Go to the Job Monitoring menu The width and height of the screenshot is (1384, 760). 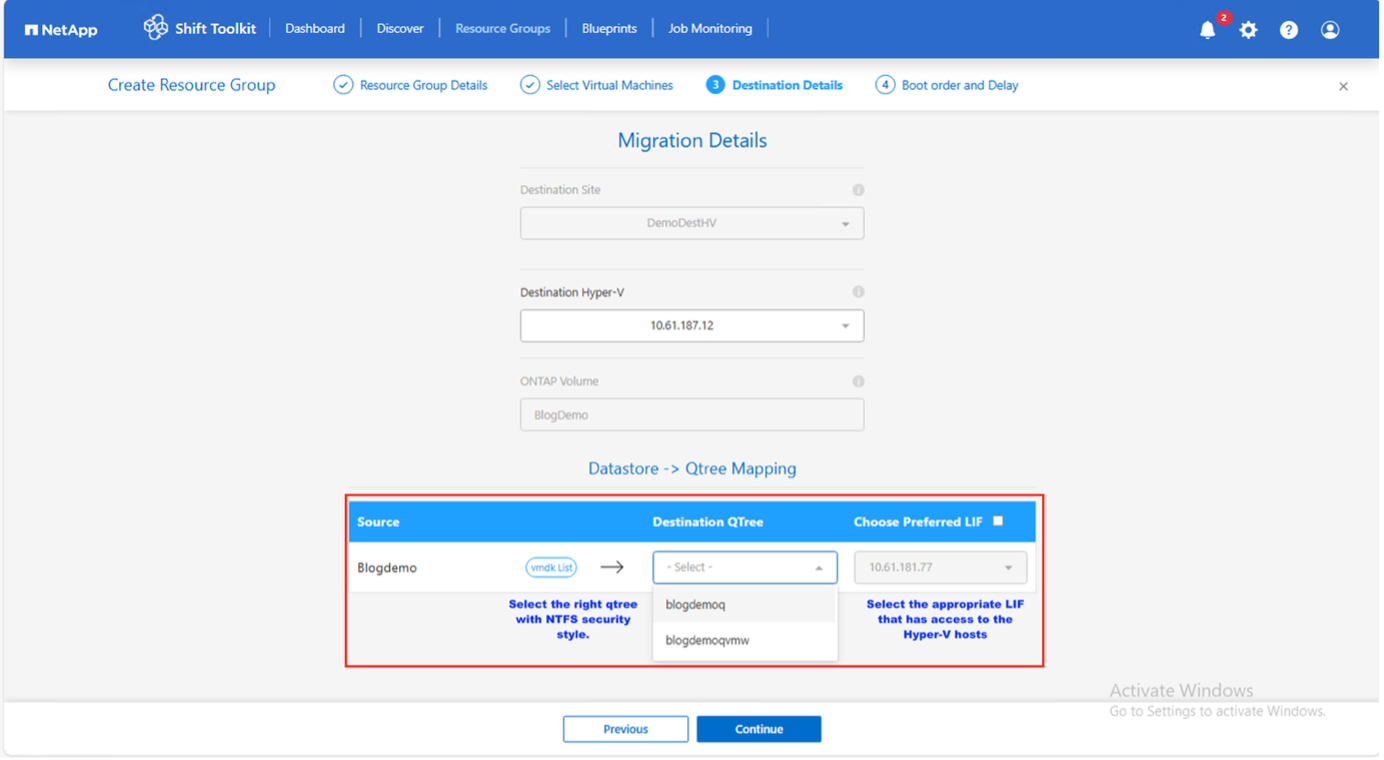710,28
